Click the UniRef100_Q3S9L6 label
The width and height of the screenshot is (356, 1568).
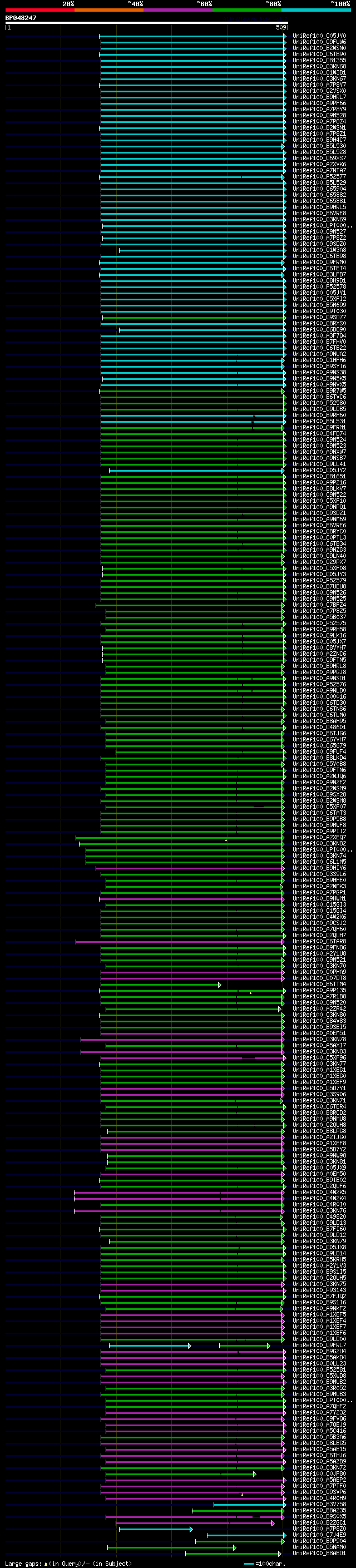319,874
